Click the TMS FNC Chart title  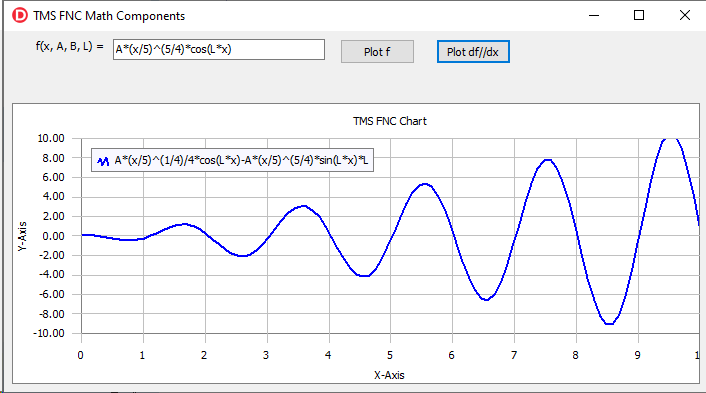[390, 121]
